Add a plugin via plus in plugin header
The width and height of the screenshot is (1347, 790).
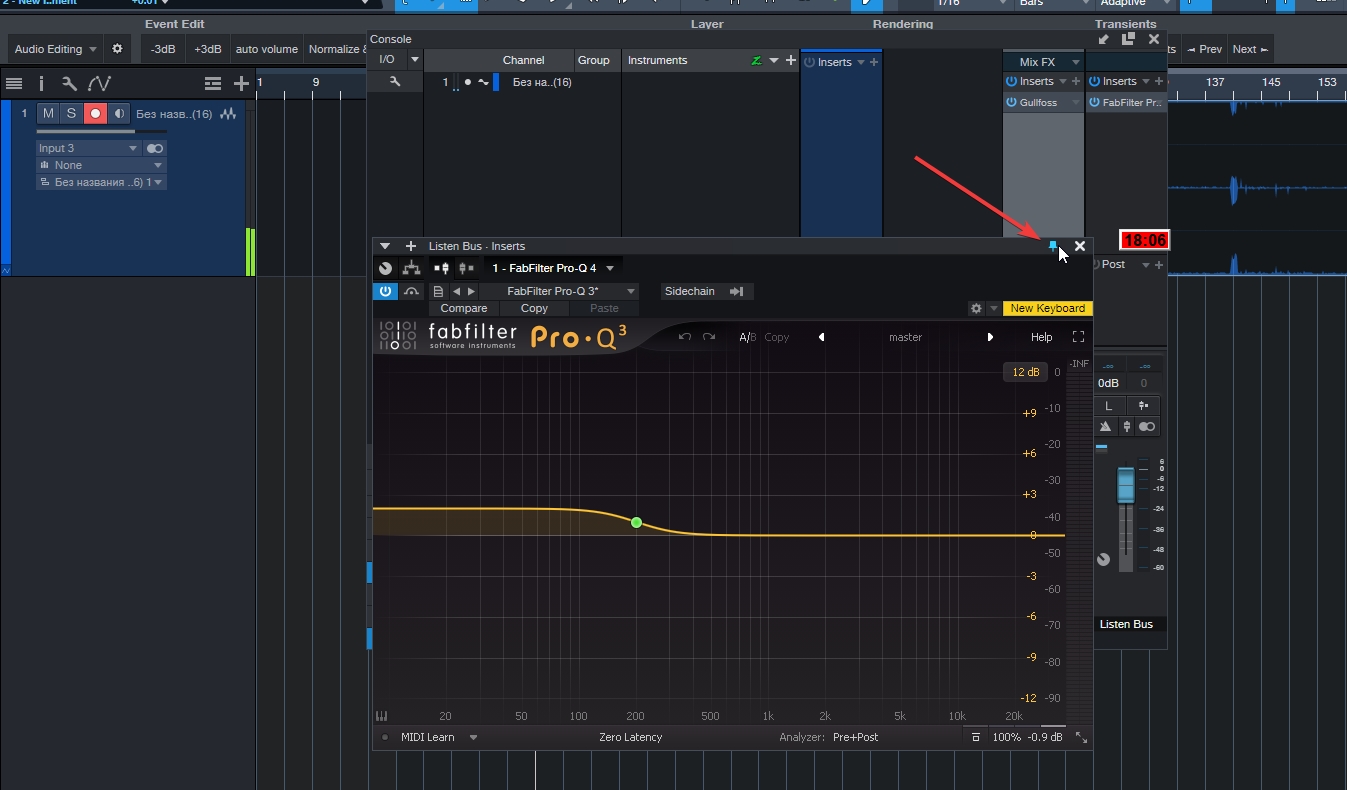click(x=411, y=246)
